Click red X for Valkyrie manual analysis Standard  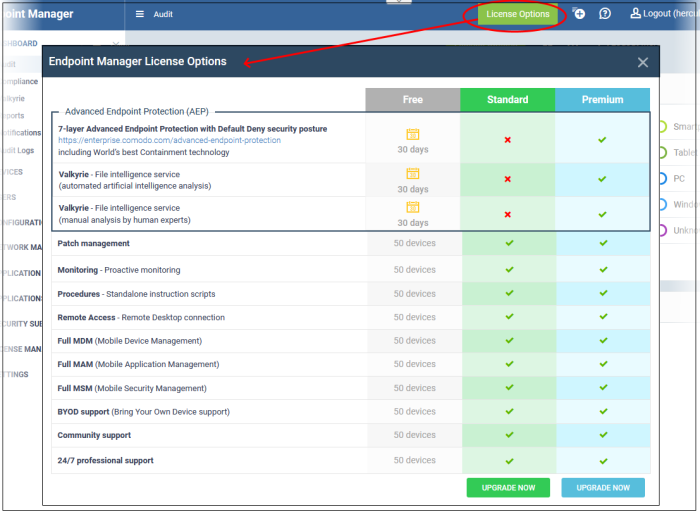click(x=508, y=215)
